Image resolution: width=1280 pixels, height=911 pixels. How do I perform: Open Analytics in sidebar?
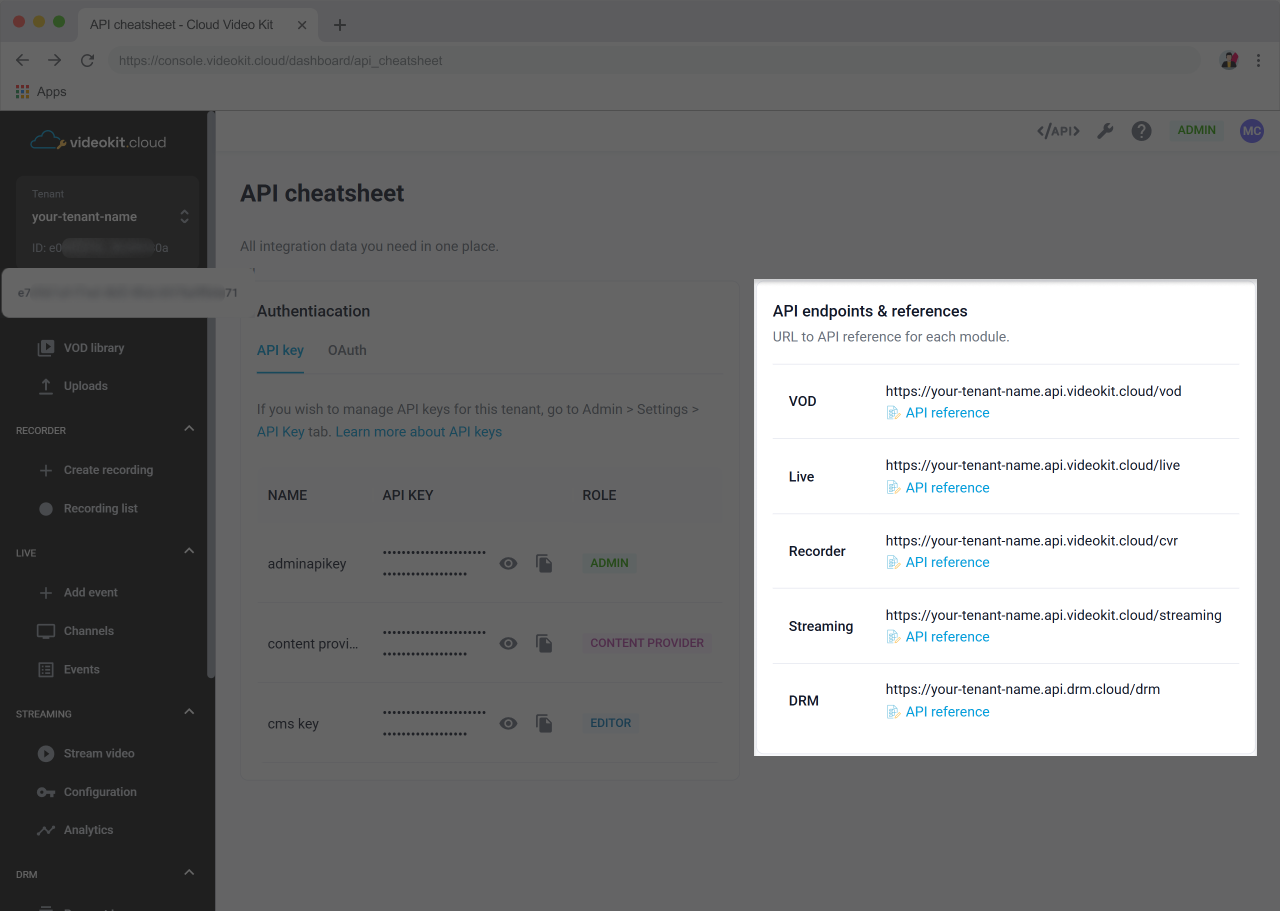pos(89,830)
